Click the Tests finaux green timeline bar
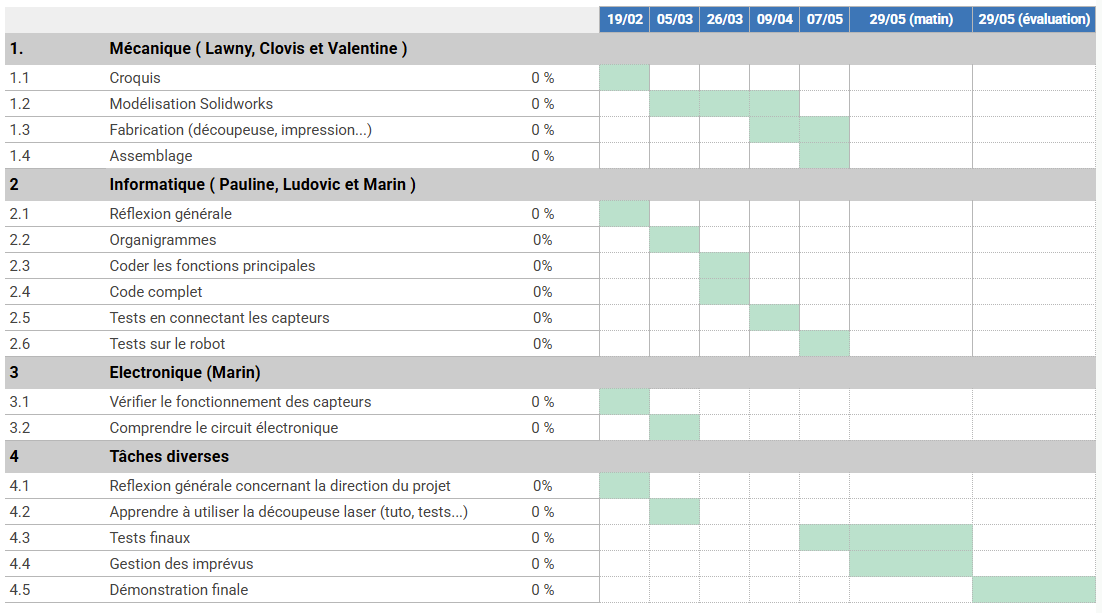Screen dimensions: 1102x613 pyautogui.click(x=885, y=538)
